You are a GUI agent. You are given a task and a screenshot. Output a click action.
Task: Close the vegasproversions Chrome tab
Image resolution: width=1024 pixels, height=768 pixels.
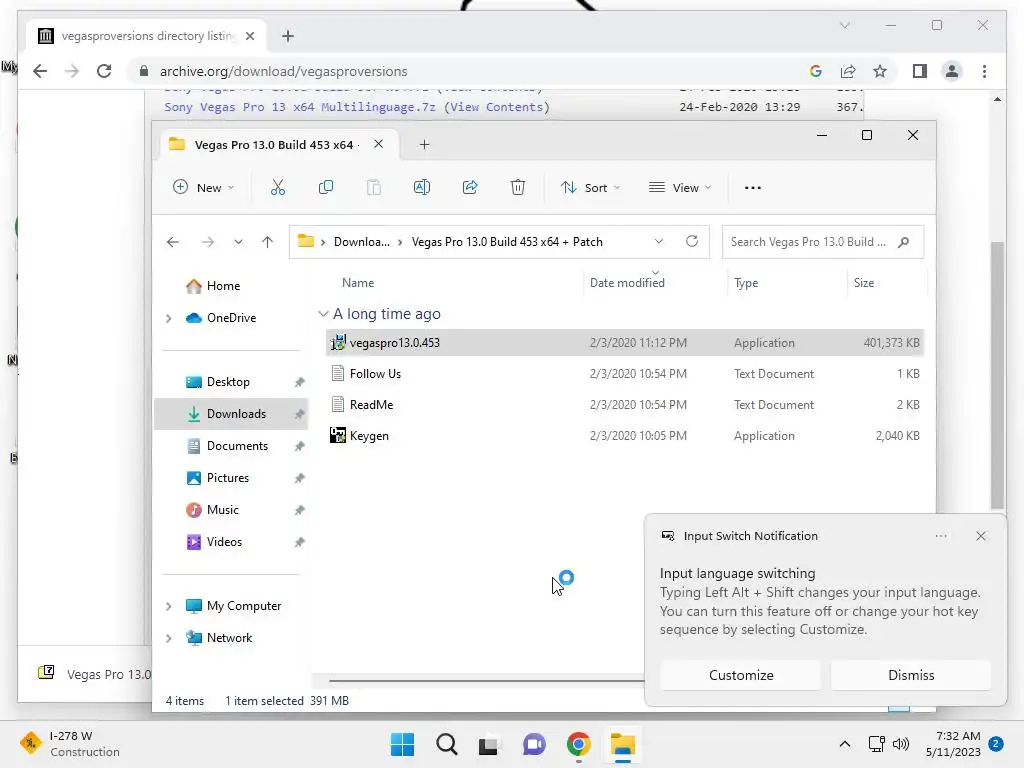coord(249,36)
